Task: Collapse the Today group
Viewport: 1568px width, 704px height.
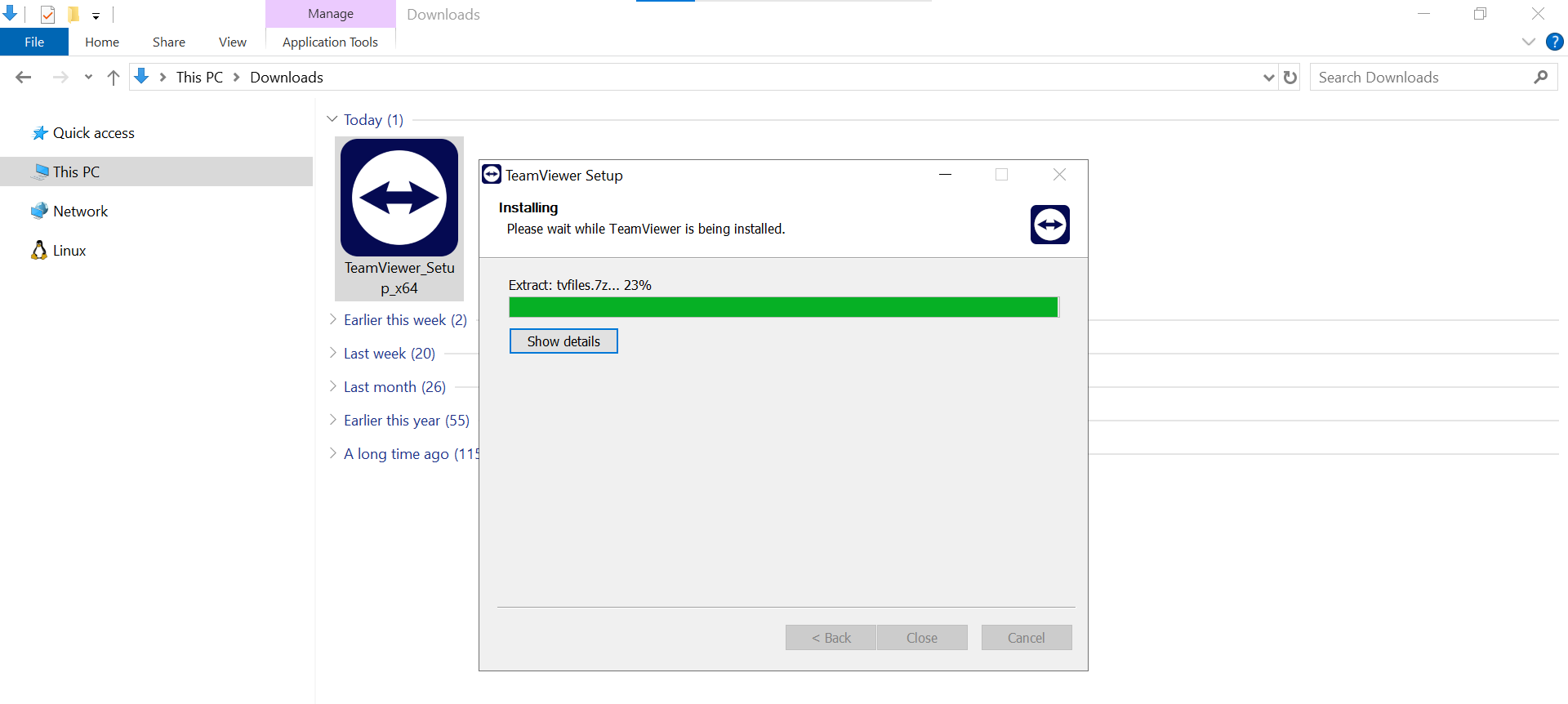Action: [x=332, y=119]
